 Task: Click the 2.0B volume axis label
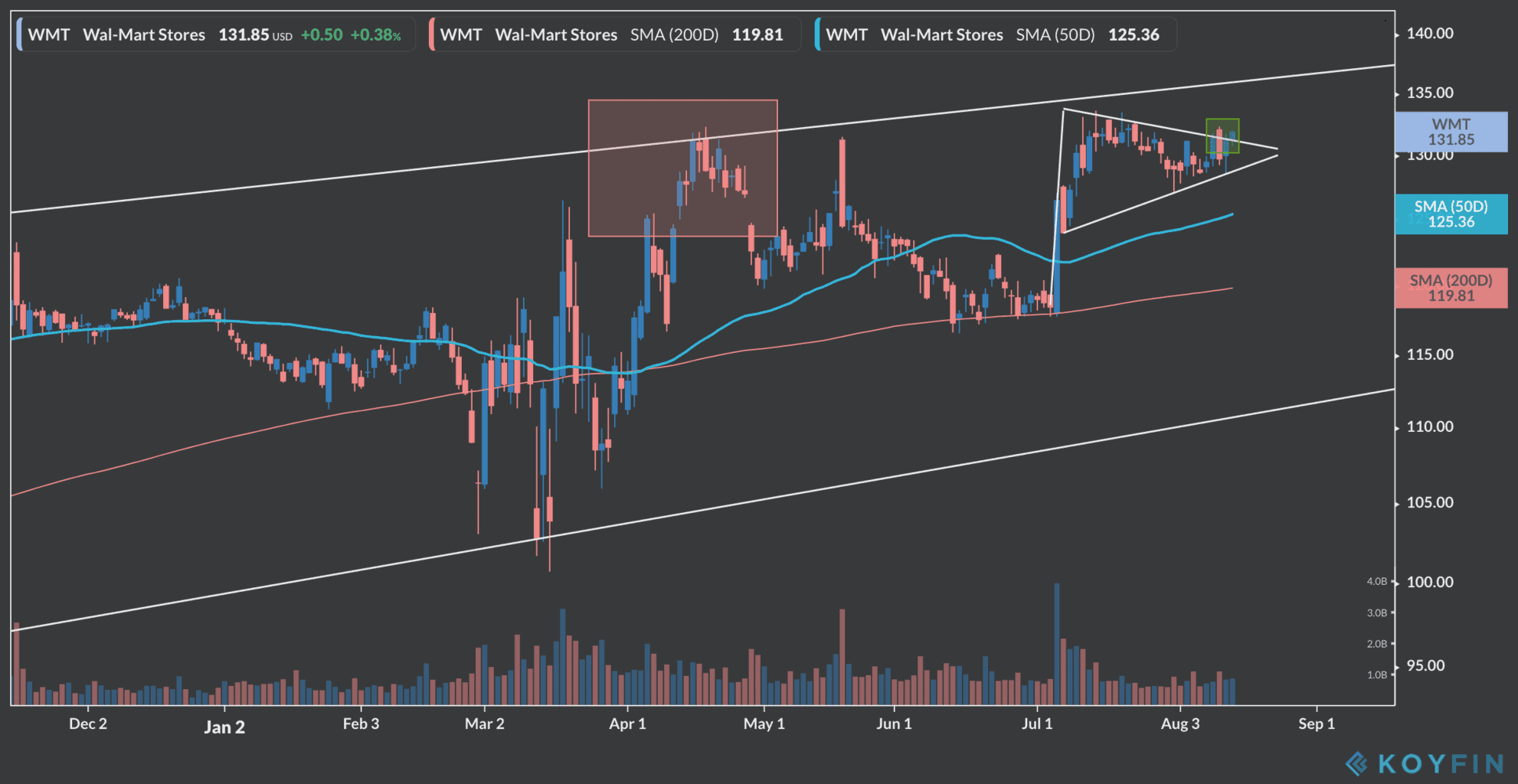click(1376, 644)
